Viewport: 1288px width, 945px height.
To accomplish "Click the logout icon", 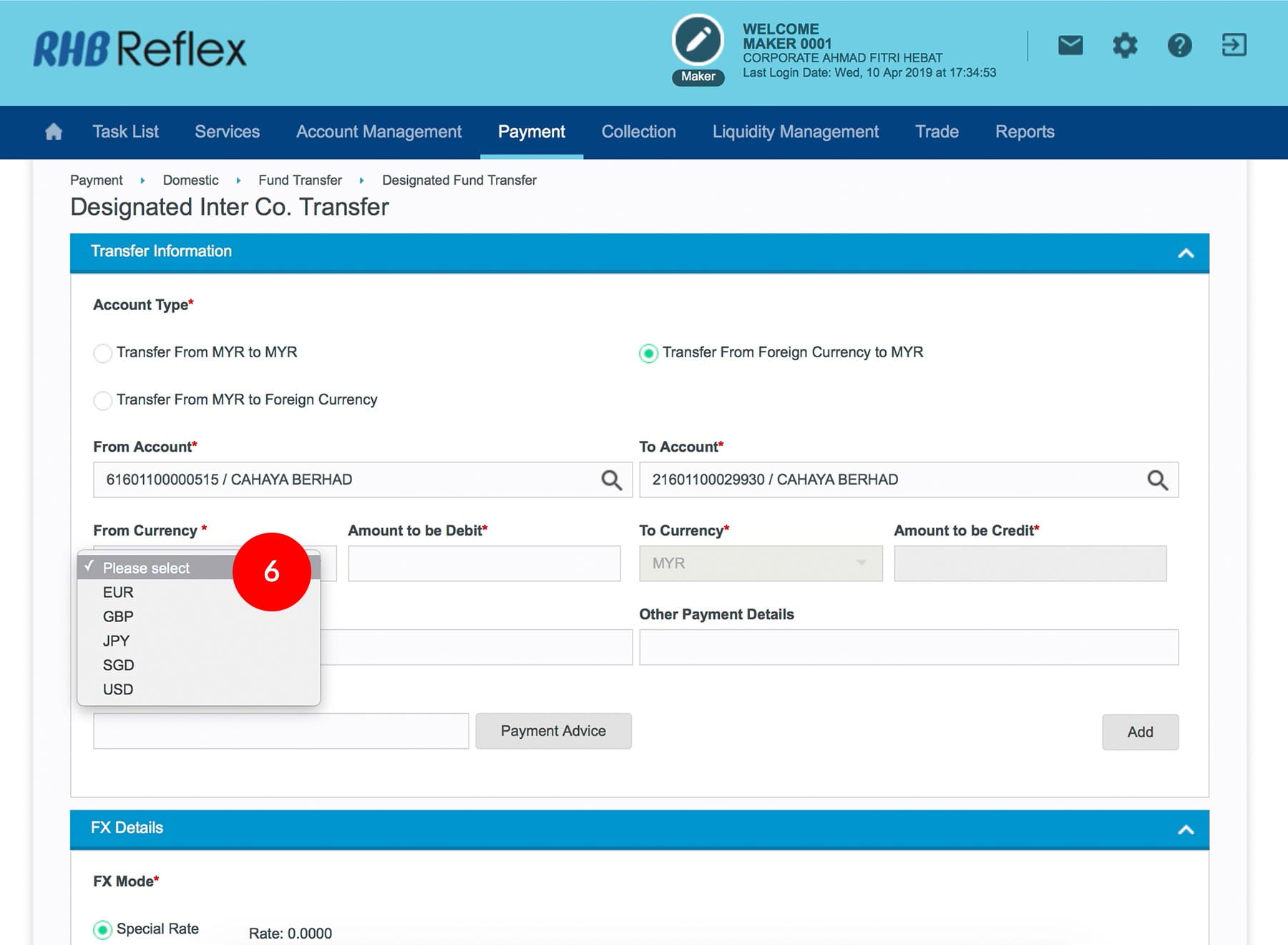I will 1234,46.
